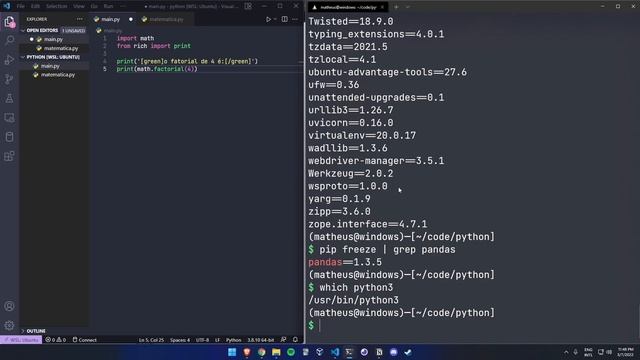Image resolution: width=640 pixels, height=360 pixels.
Task: Open the Edit menu
Action: click(x=35, y=6)
